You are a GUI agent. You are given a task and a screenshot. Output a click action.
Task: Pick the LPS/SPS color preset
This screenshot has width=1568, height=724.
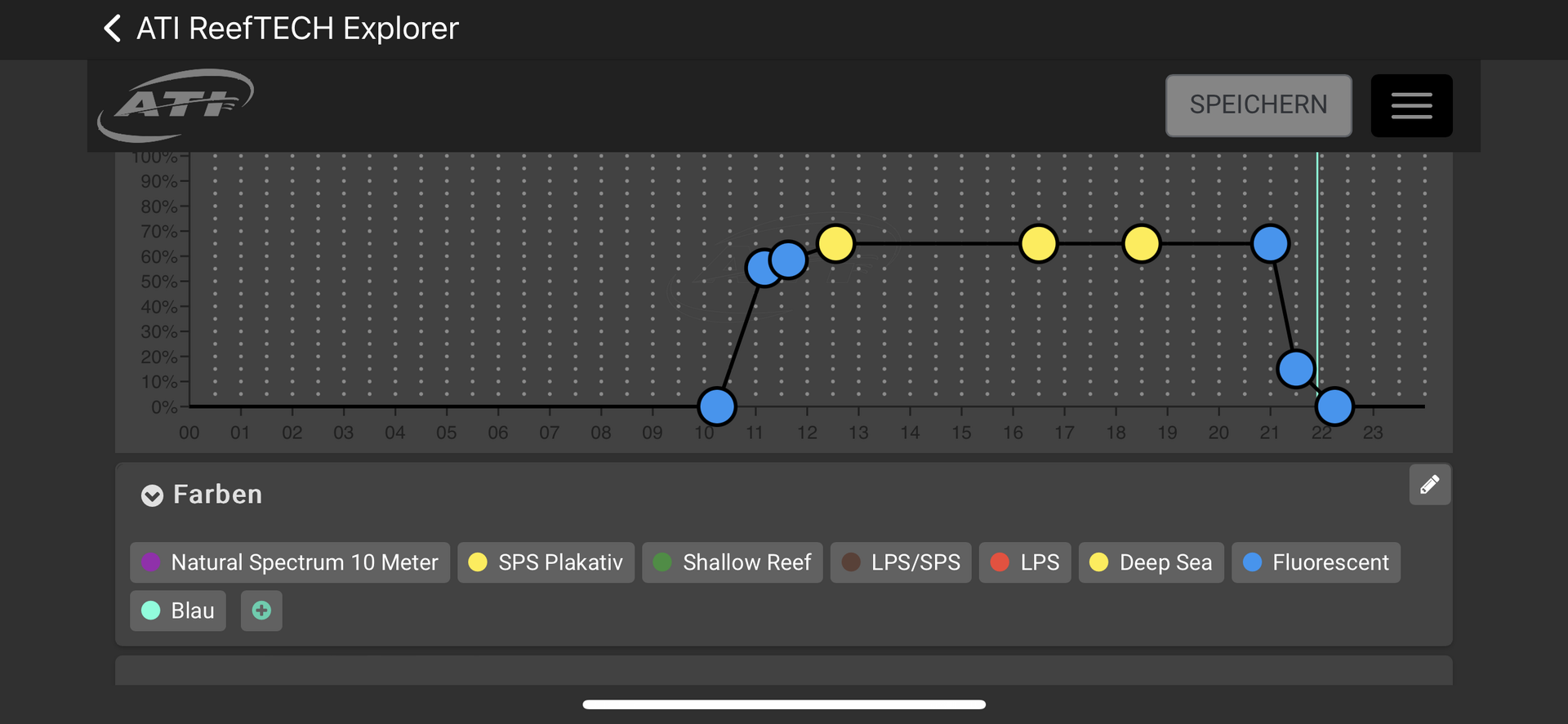click(x=900, y=562)
